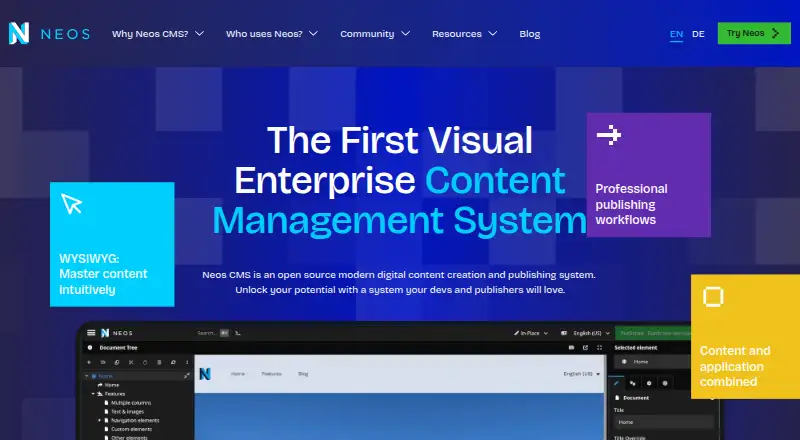The image size is (800, 440).
Task: Open the Content and application combined card
Action: [x=745, y=336]
